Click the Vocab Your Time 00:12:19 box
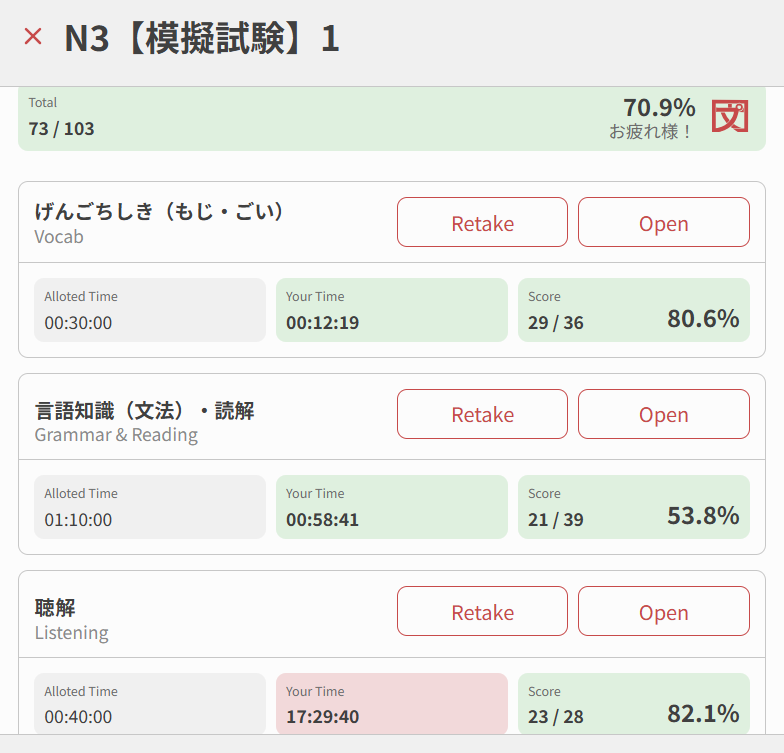784x753 pixels. click(391, 310)
